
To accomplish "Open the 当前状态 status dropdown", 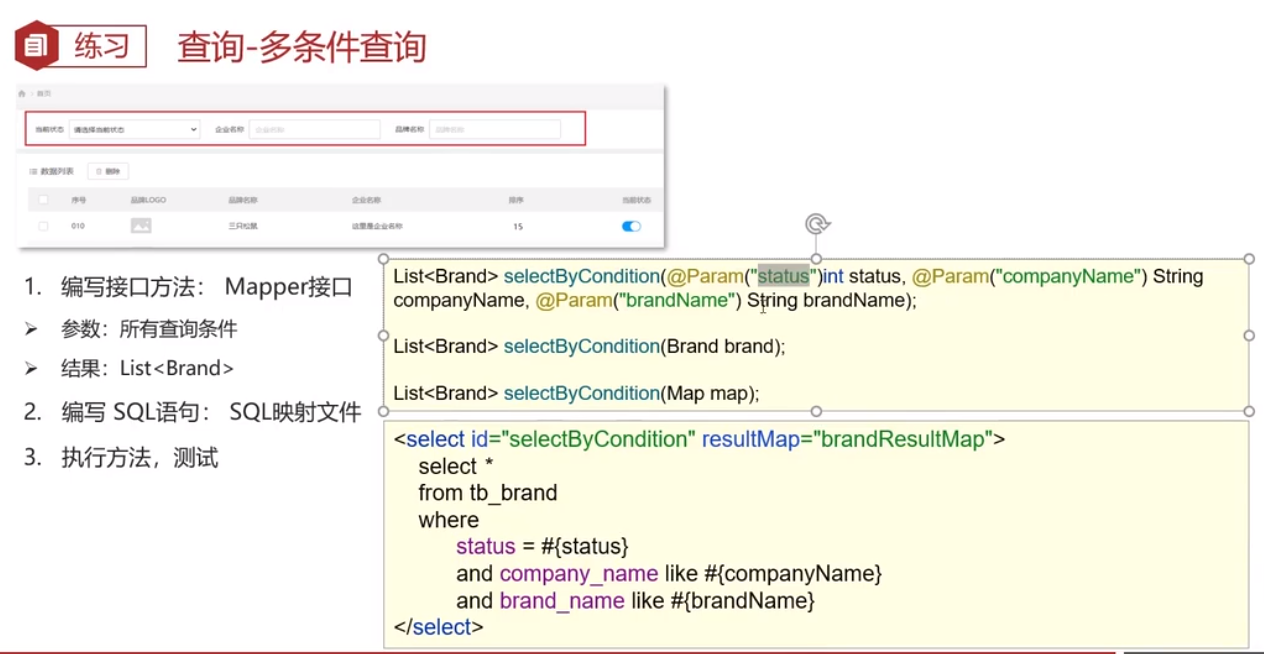I will coord(134,130).
